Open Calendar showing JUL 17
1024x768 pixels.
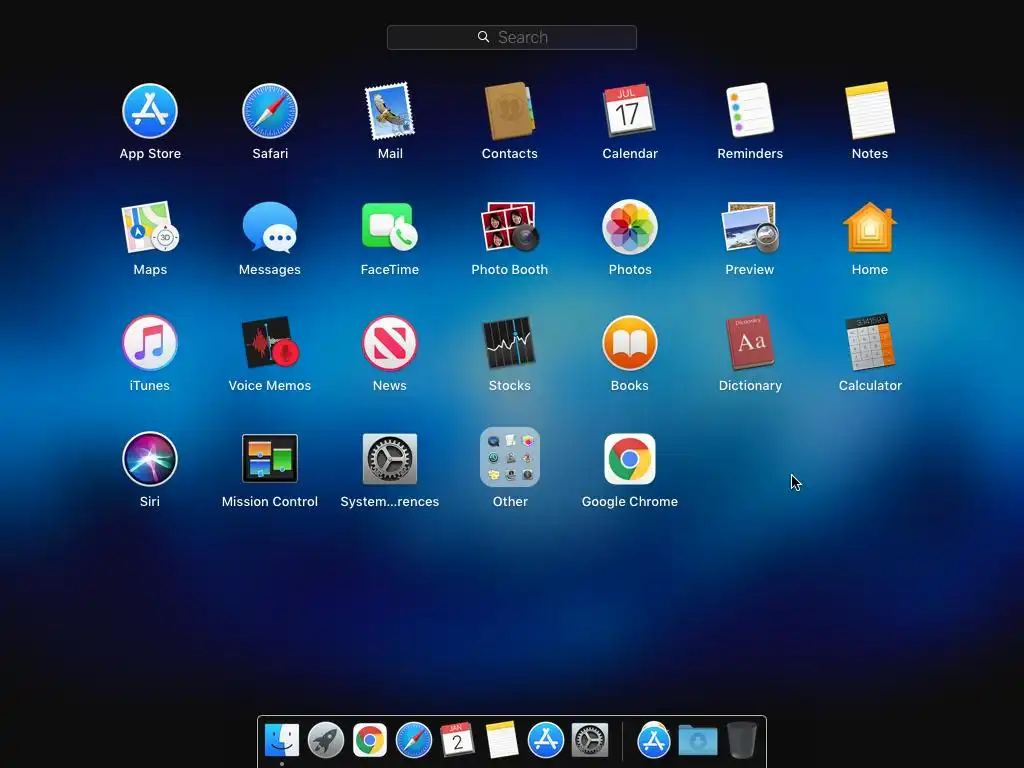tap(630, 111)
